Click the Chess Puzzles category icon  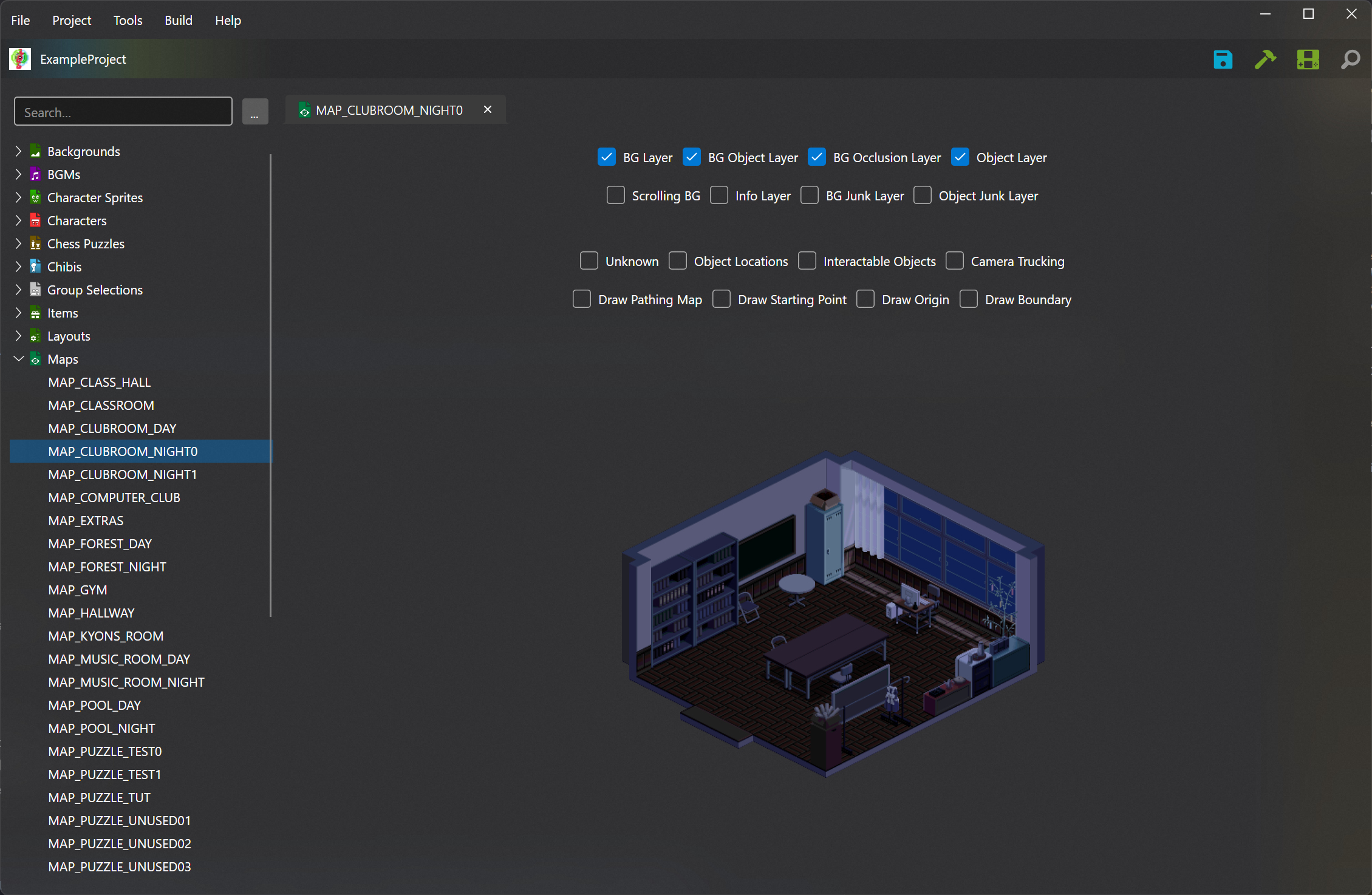[x=36, y=244]
